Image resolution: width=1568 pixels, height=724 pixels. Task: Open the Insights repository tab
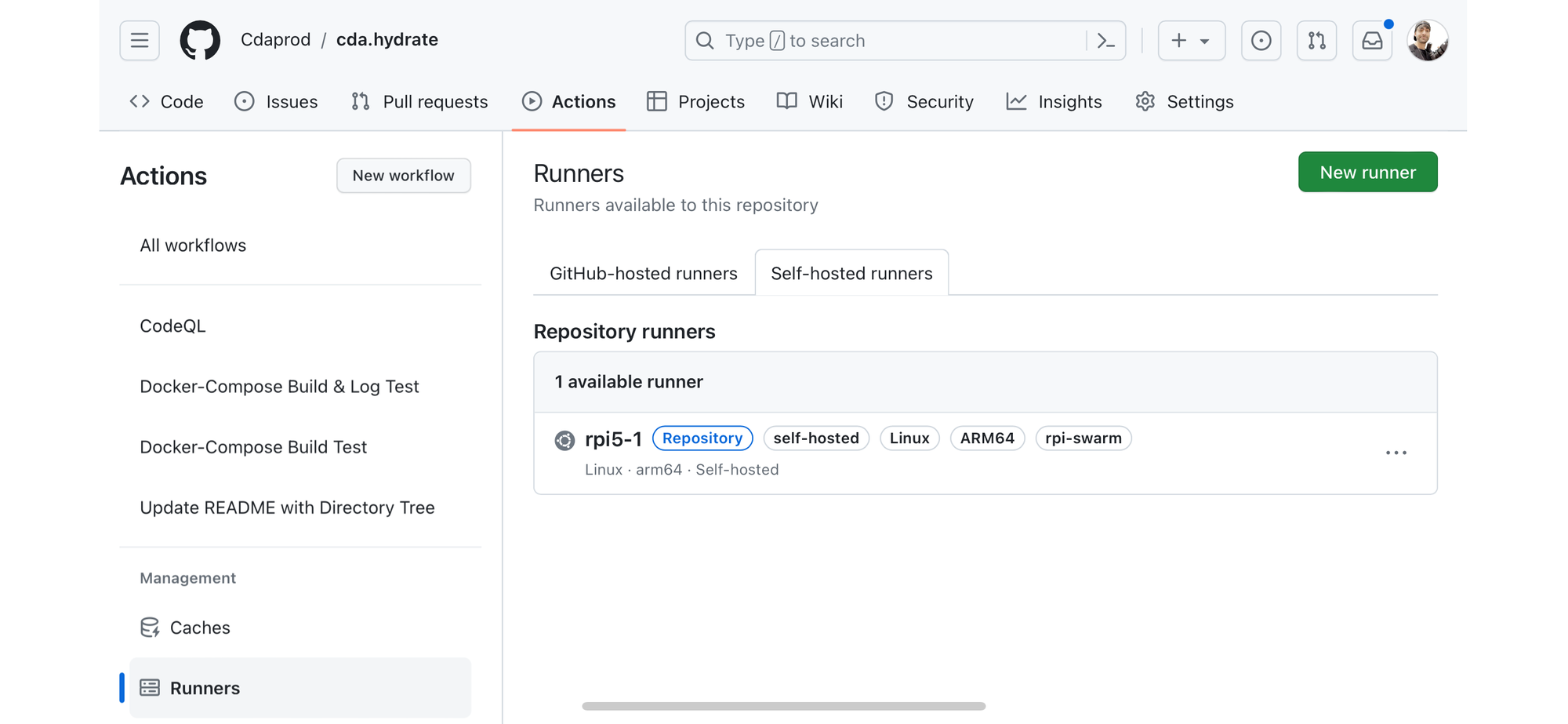coord(1054,102)
